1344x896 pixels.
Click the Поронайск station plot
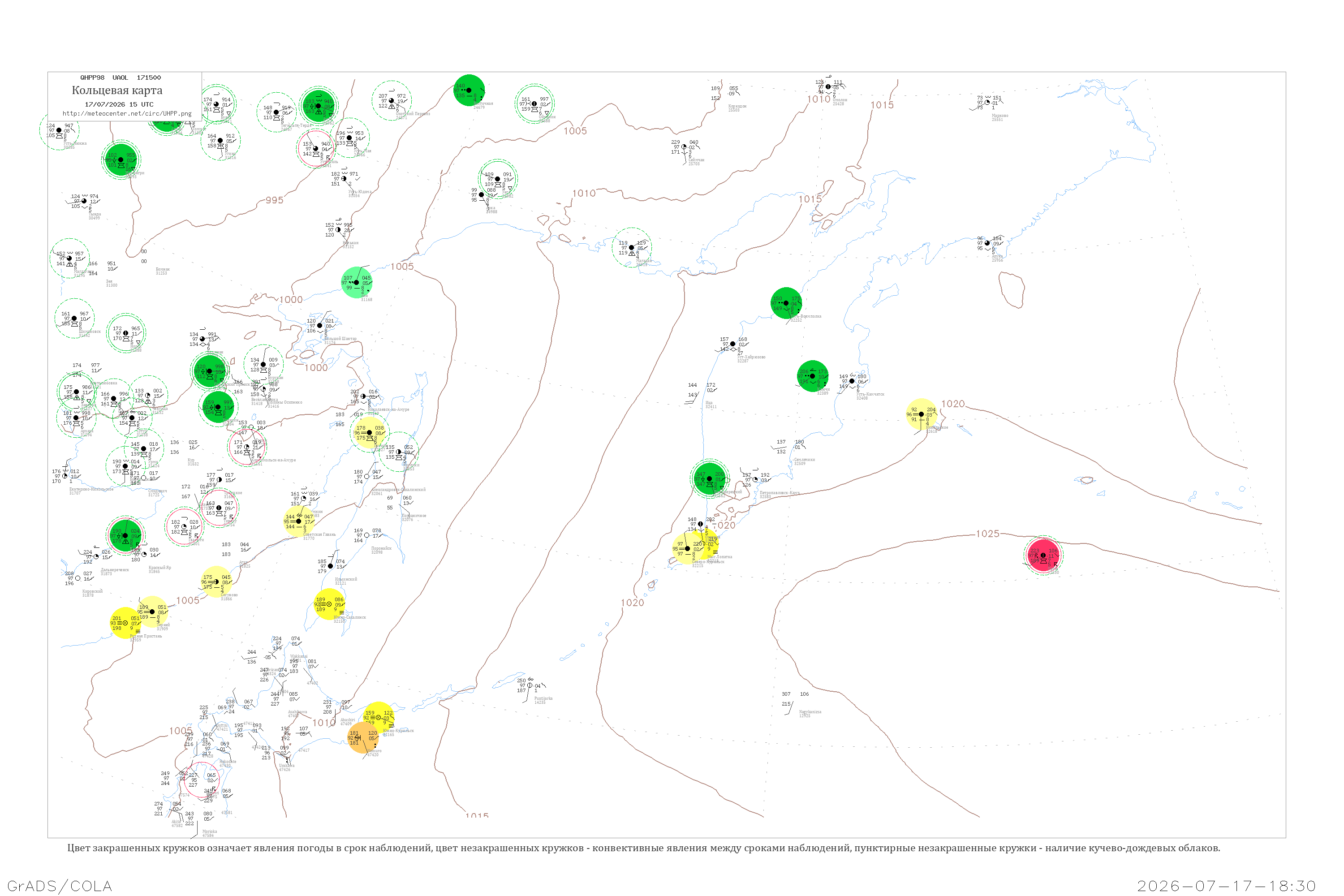[367, 535]
